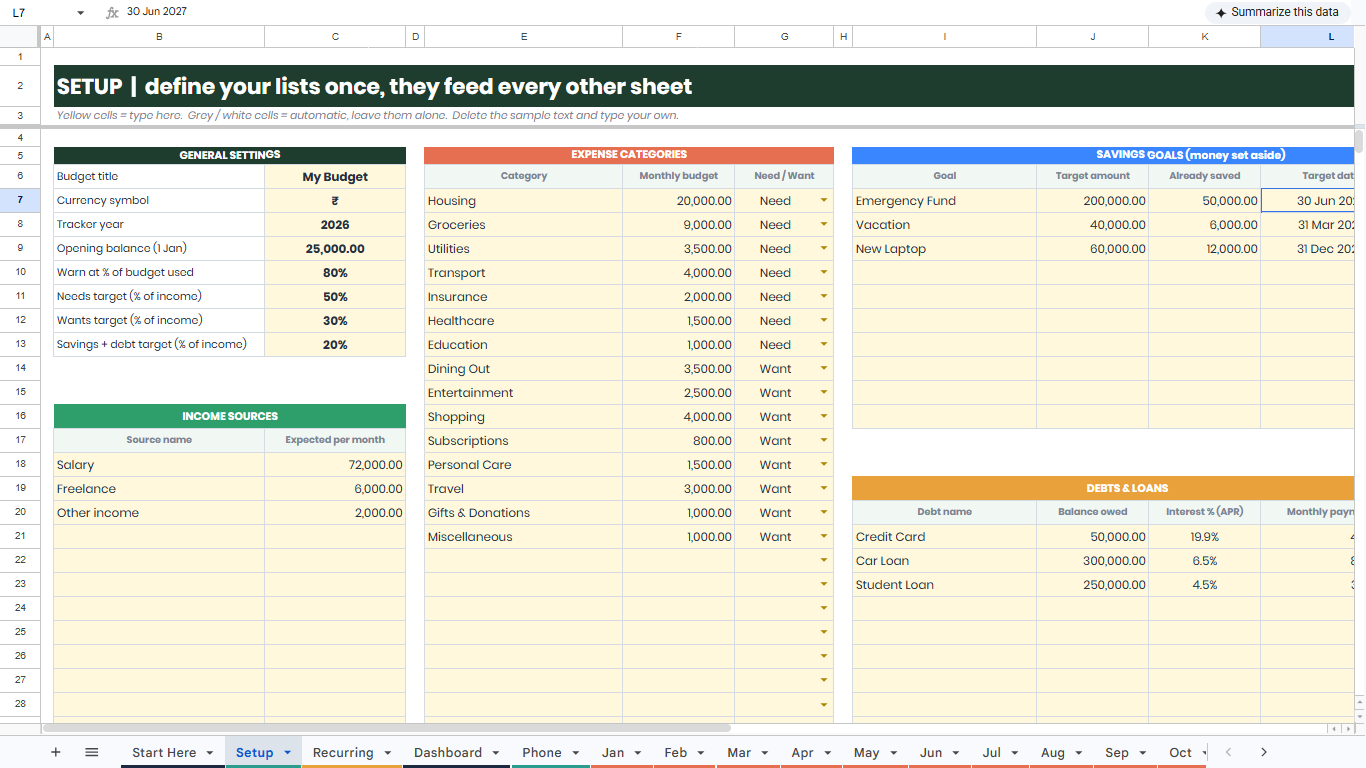Click the horizontal scrollbar thumb

tap(386, 728)
